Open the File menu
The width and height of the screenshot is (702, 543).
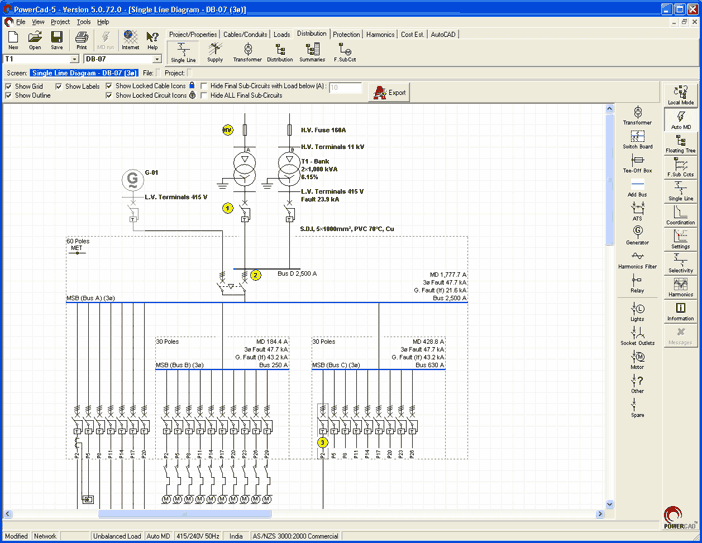pos(21,22)
